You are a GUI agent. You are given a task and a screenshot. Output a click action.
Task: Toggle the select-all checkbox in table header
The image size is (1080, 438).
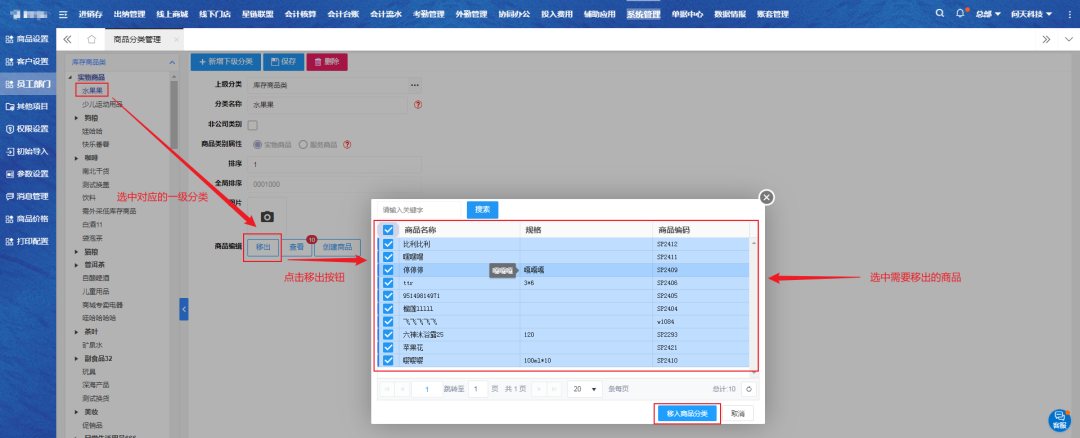click(388, 230)
